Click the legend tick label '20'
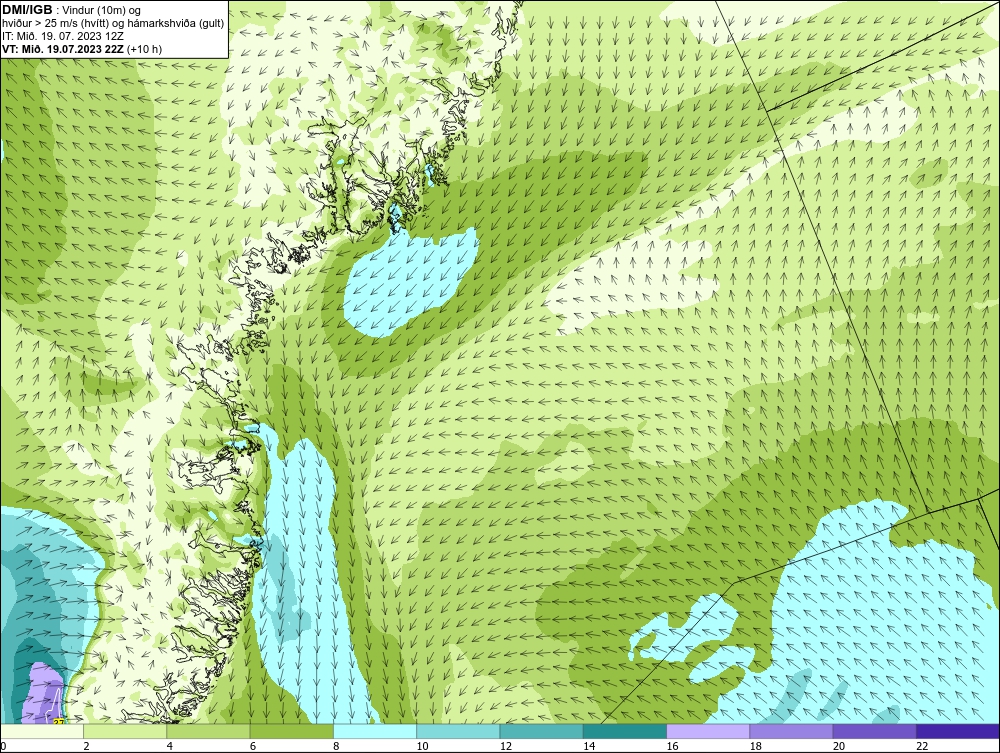Screen dimensions: 1000x753 839,746
